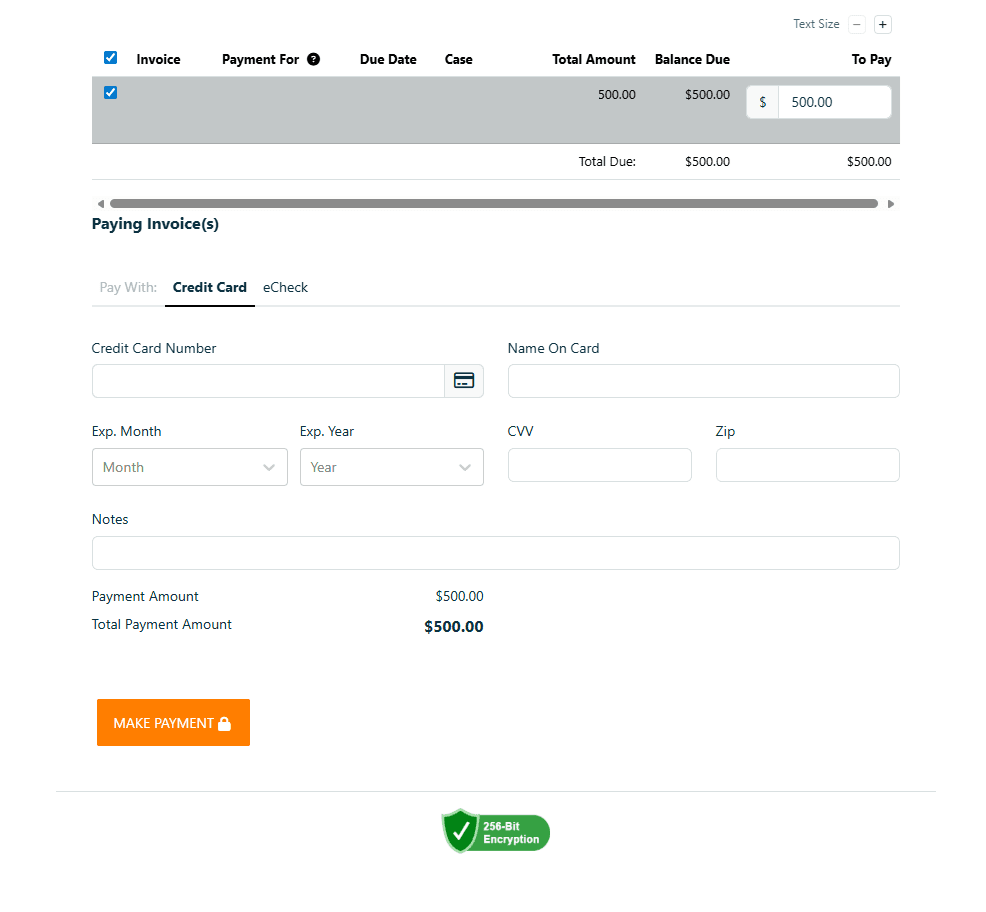Expand the Year selector chevron
The image size is (986, 912).
465,467
